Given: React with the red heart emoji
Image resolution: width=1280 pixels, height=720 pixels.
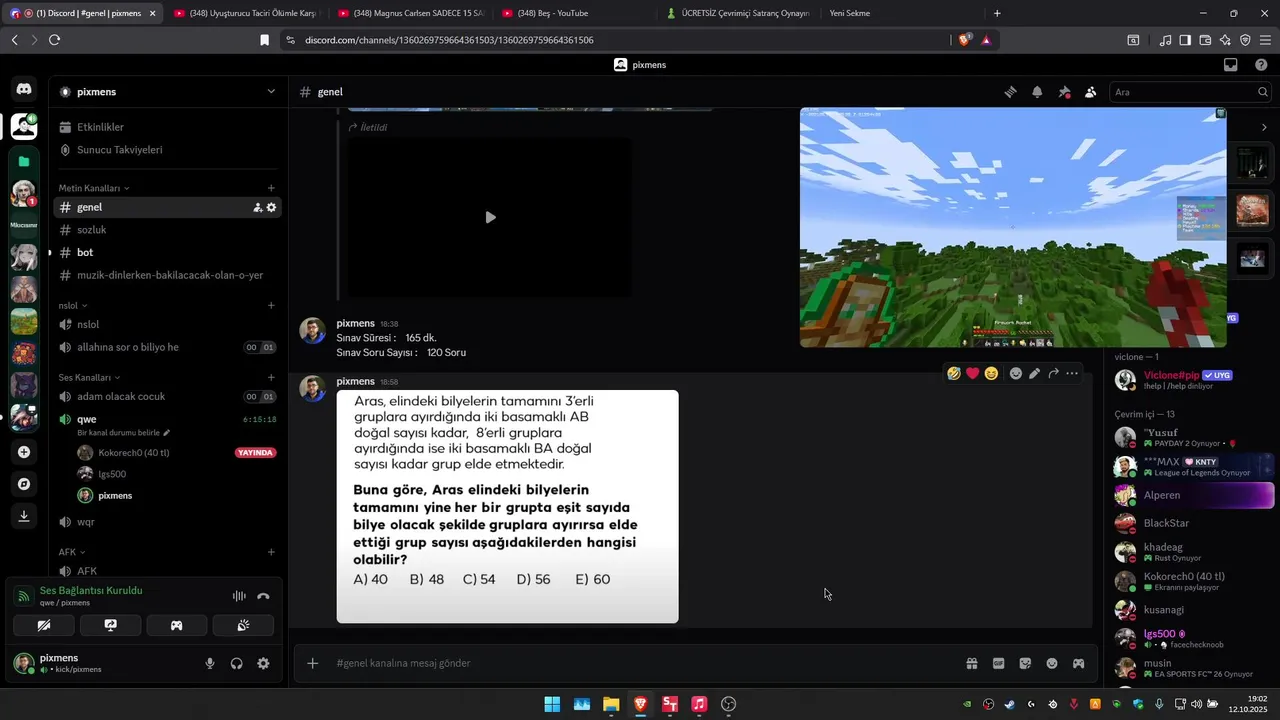Looking at the screenshot, I should (x=972, y=373).
